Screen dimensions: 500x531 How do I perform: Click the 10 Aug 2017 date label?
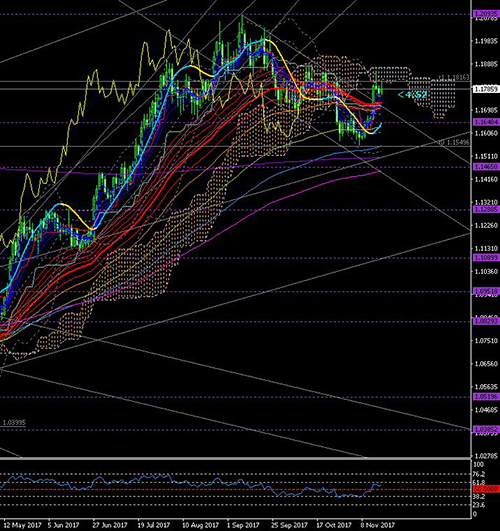pyautogui.click(x=201, y=525)
